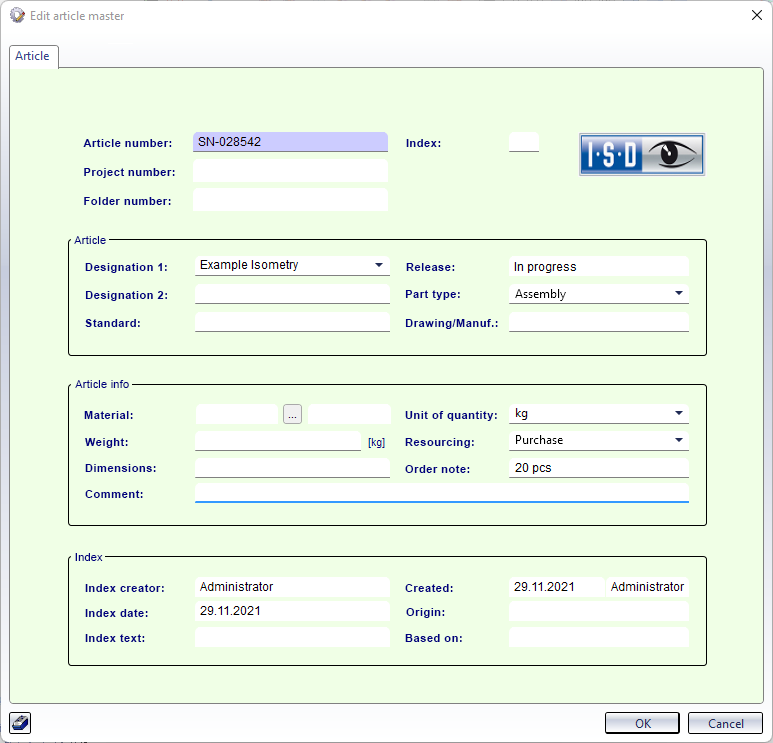Focus the Project number input field
The image size is (773, 743).
click(x=290, y=171)
